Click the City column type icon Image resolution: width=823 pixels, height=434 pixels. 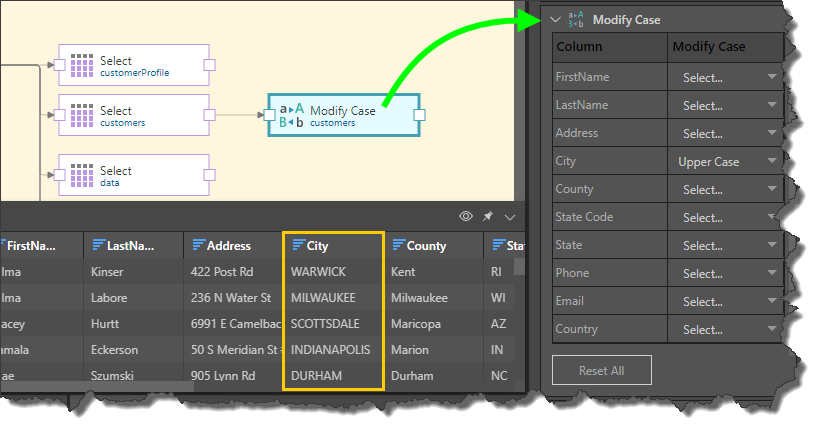tap(298, 246)
